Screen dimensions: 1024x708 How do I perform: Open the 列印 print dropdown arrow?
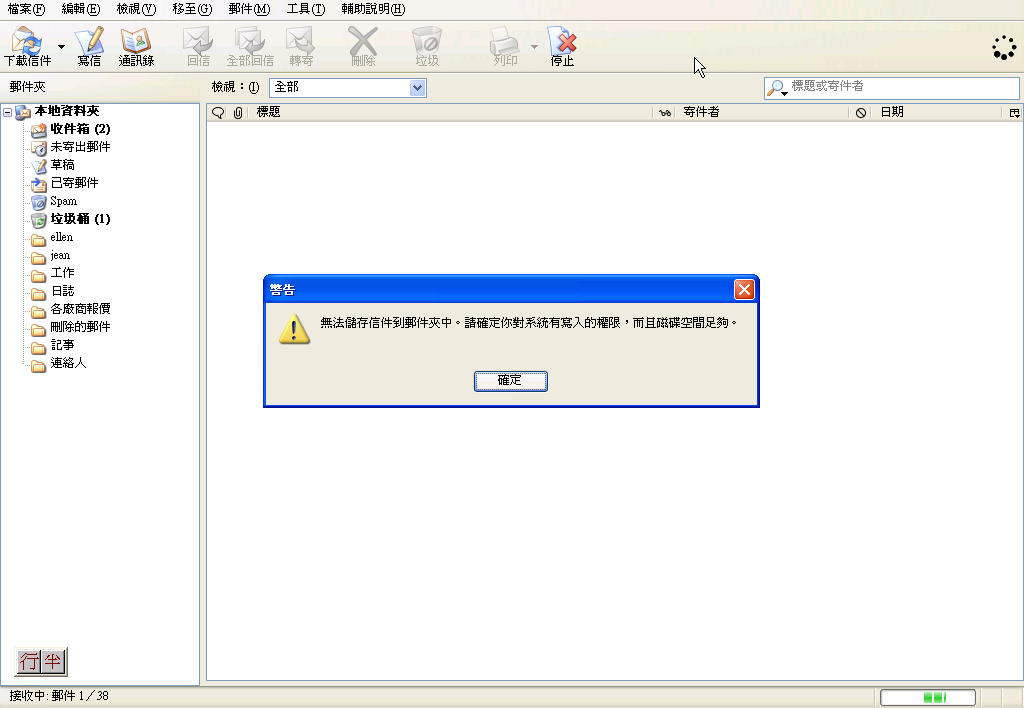click(x=534, y=46)
